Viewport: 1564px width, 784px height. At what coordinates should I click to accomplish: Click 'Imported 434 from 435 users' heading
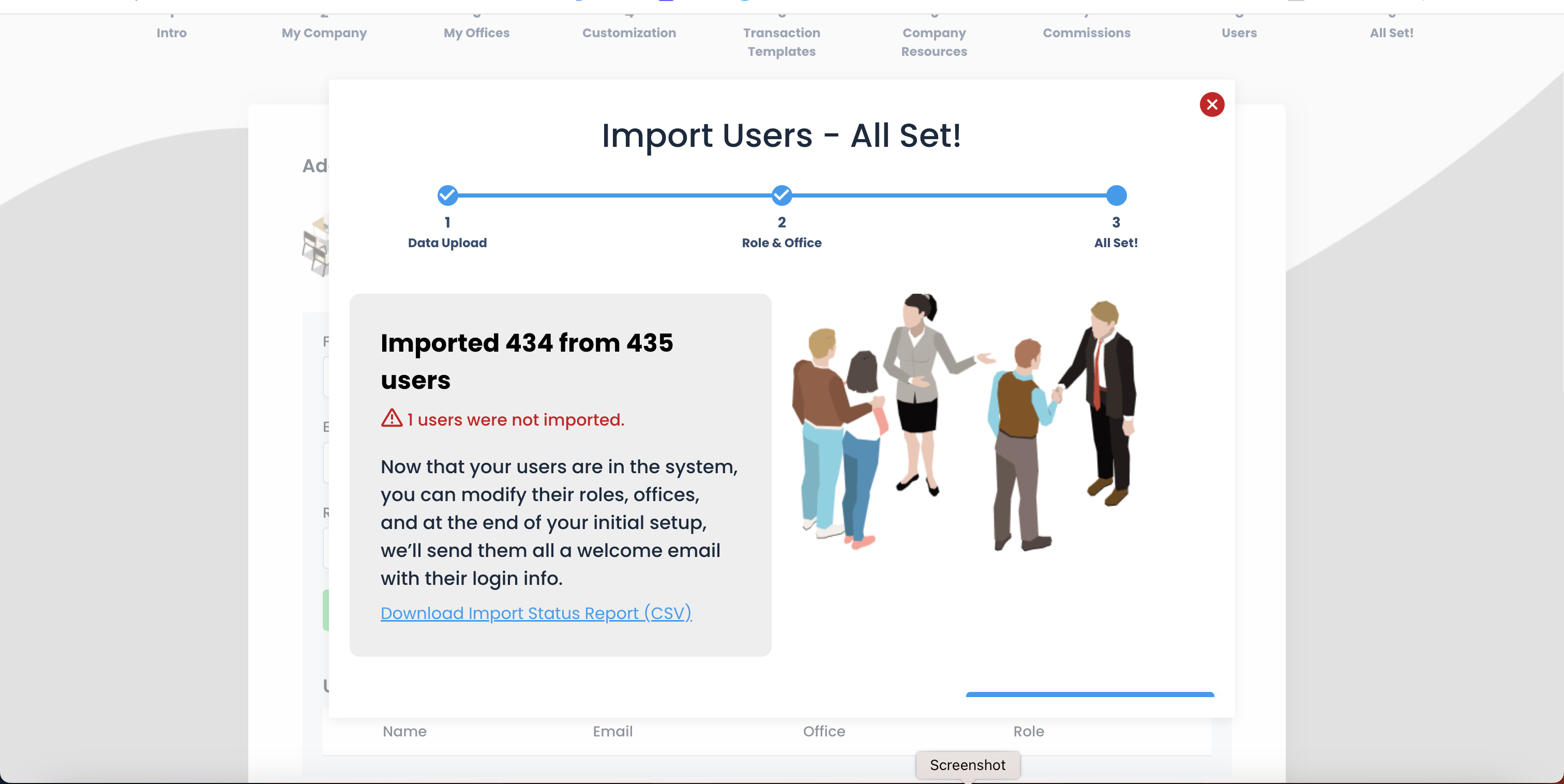(527, 361)
